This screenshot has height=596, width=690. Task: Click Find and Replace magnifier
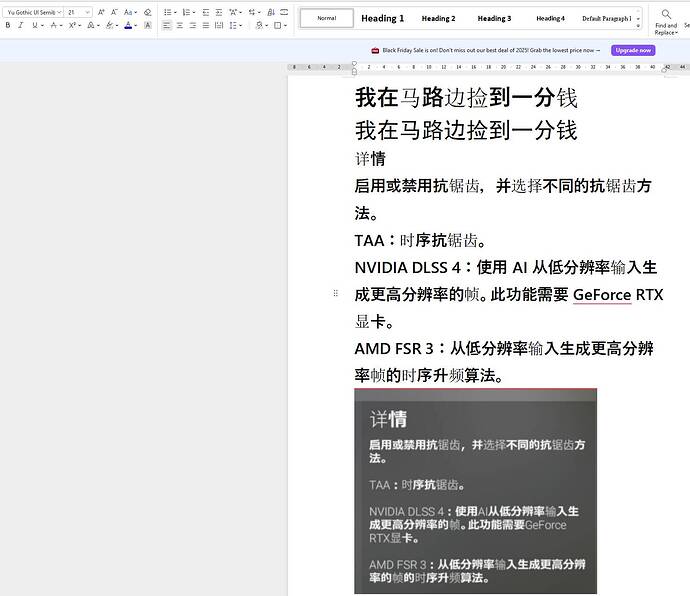[x=666, y=15]
